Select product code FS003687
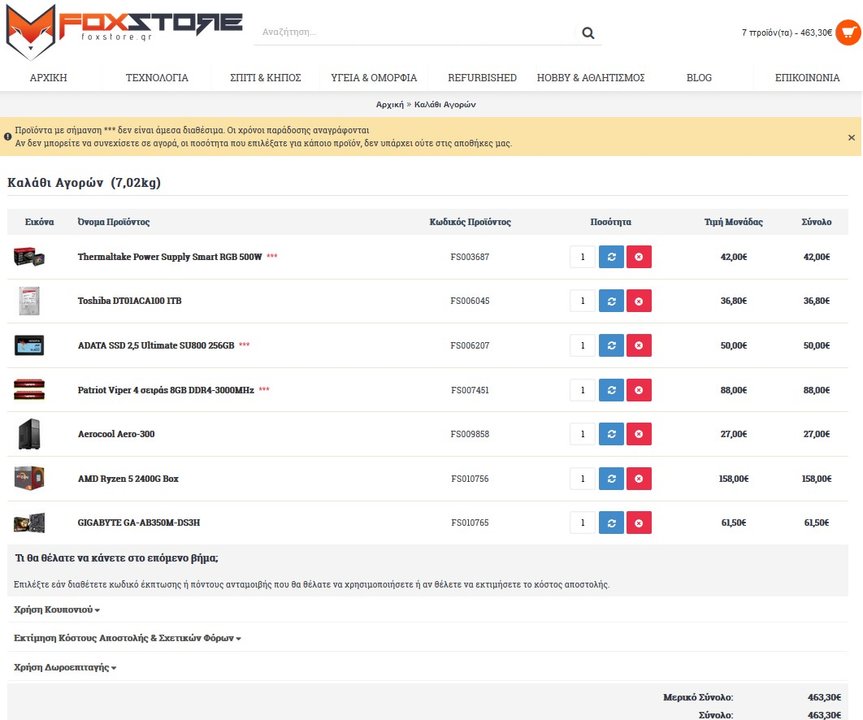863x720 pixels. (469, 257)
